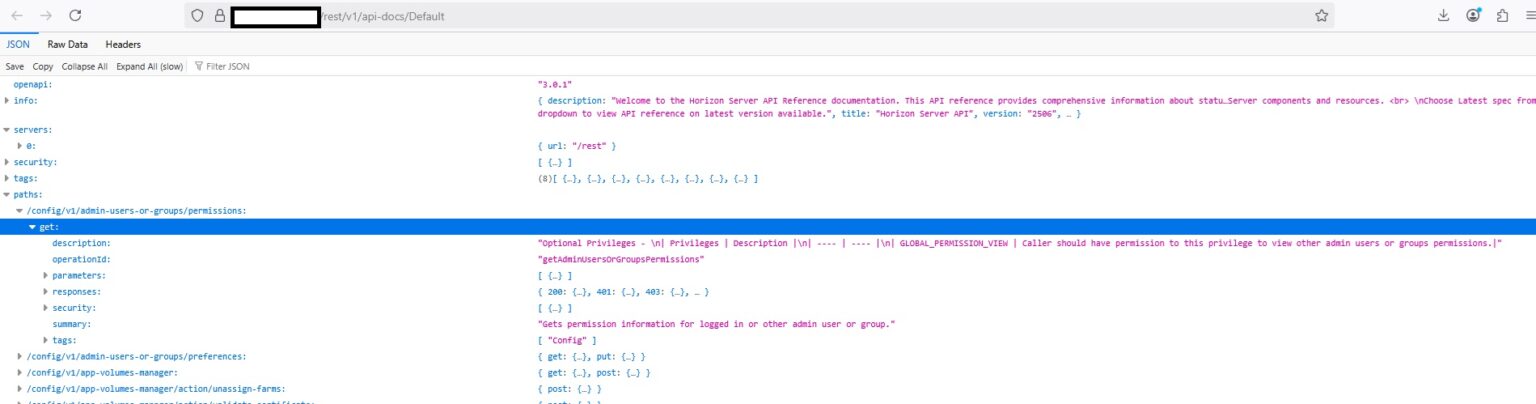Click the "Gets permission information for logged in" summary value
Image resolution: width=1536 pixels, height=404 pixels.
[x=716, y=324]
